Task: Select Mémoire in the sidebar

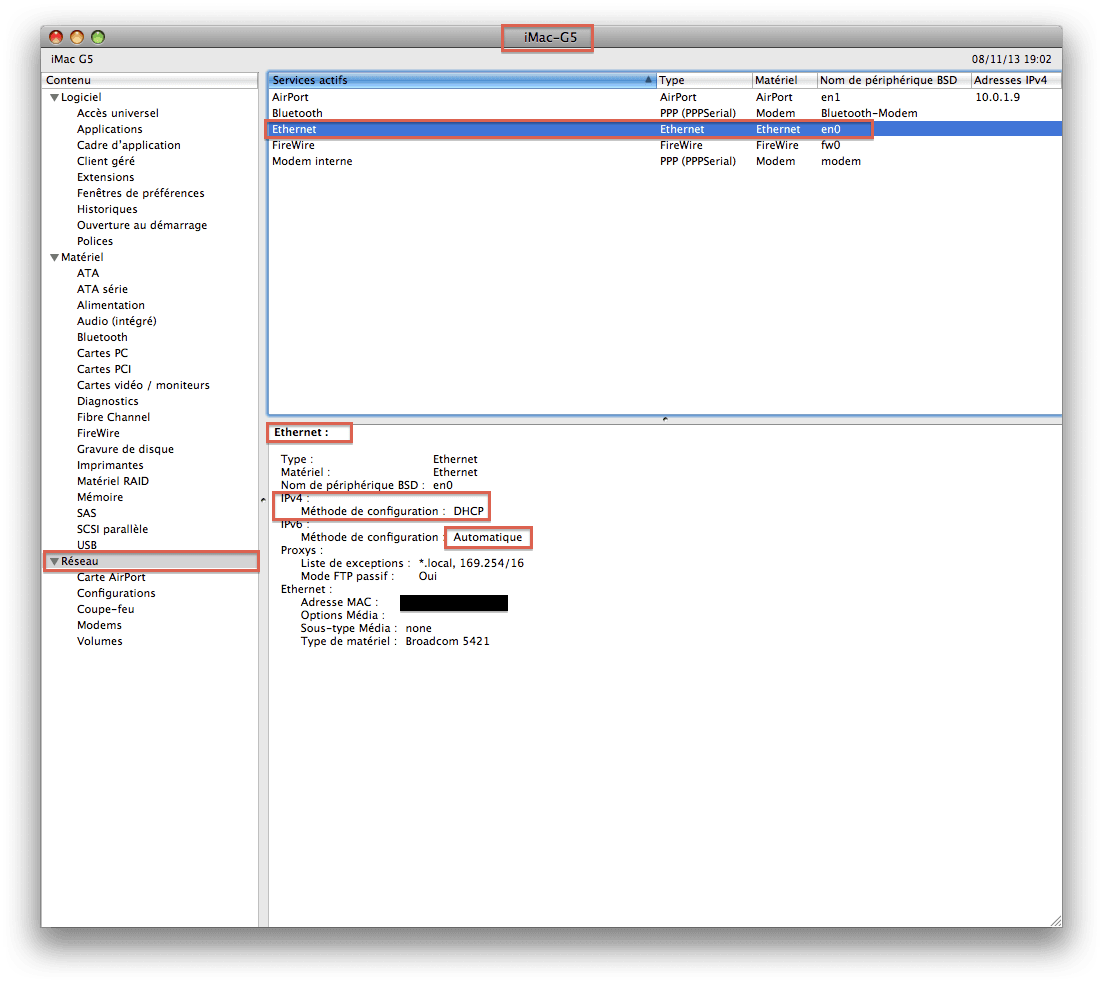Action: (100, 497)
